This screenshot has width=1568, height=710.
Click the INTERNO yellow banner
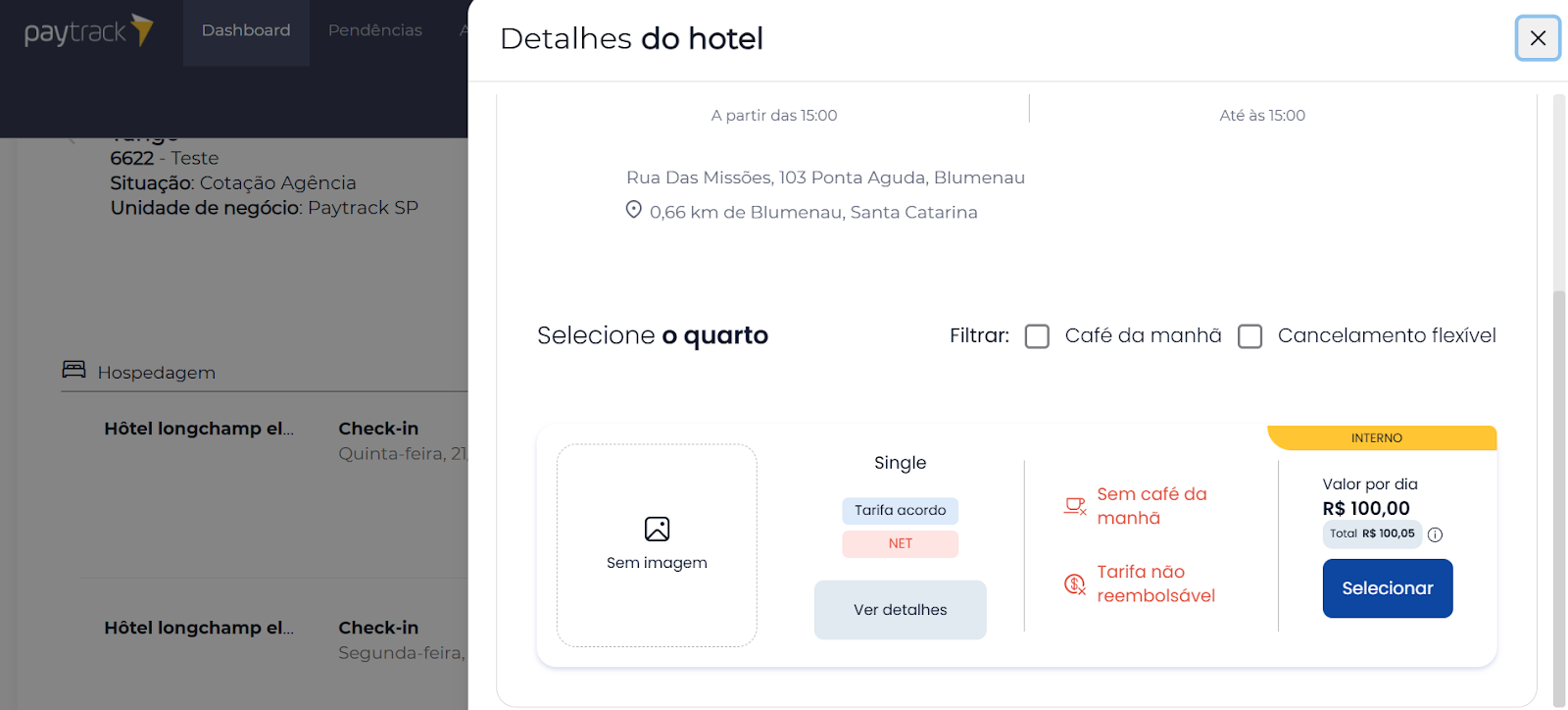(1382, 438)
